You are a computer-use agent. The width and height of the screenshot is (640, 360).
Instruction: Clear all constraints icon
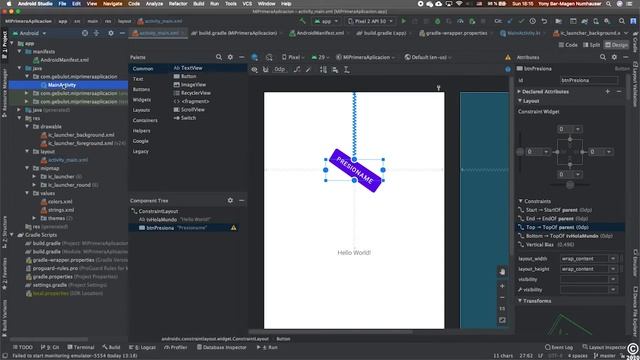pos(297,70)
